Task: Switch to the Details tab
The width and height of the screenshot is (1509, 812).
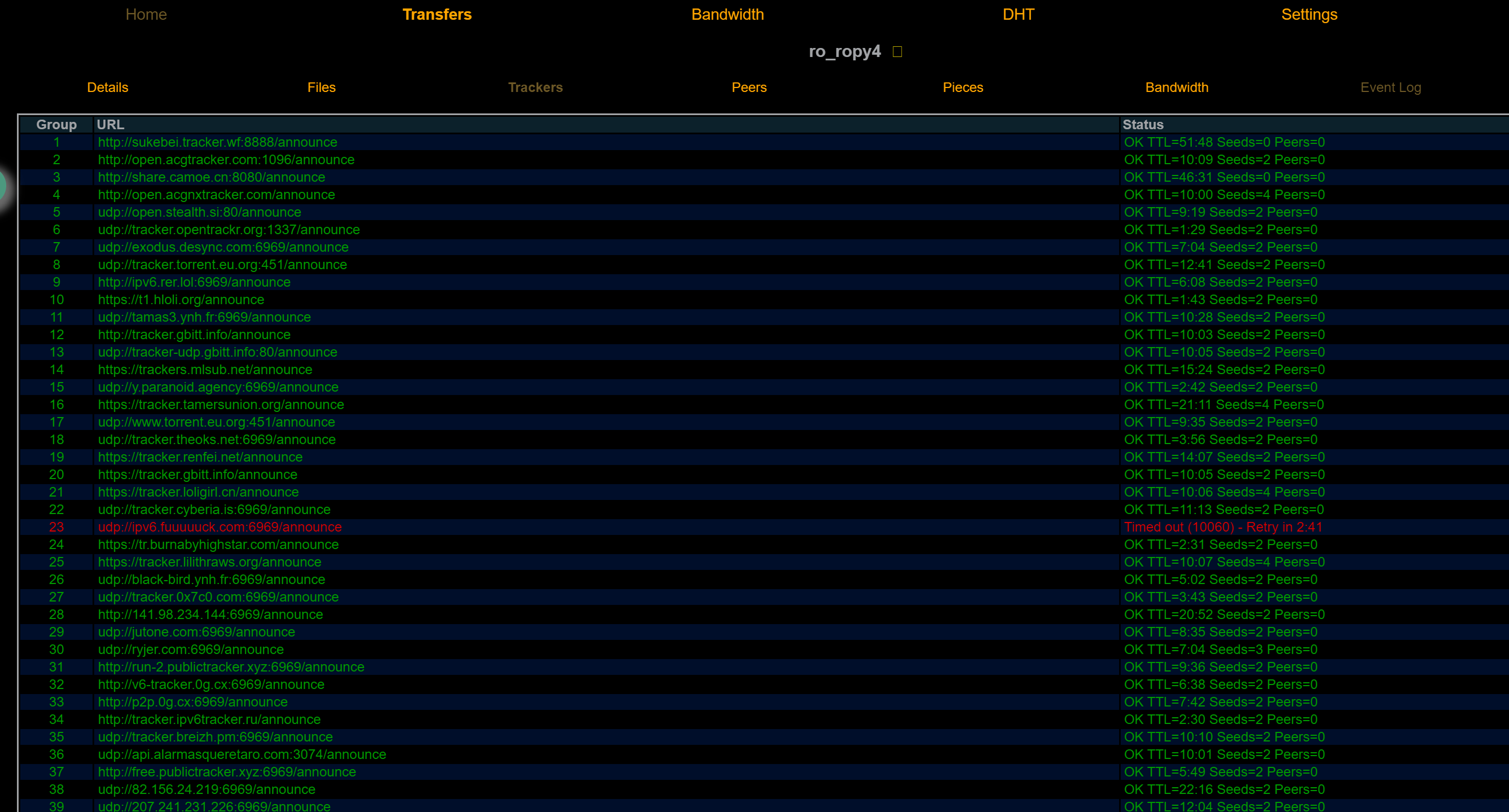Action: [107, 87]
